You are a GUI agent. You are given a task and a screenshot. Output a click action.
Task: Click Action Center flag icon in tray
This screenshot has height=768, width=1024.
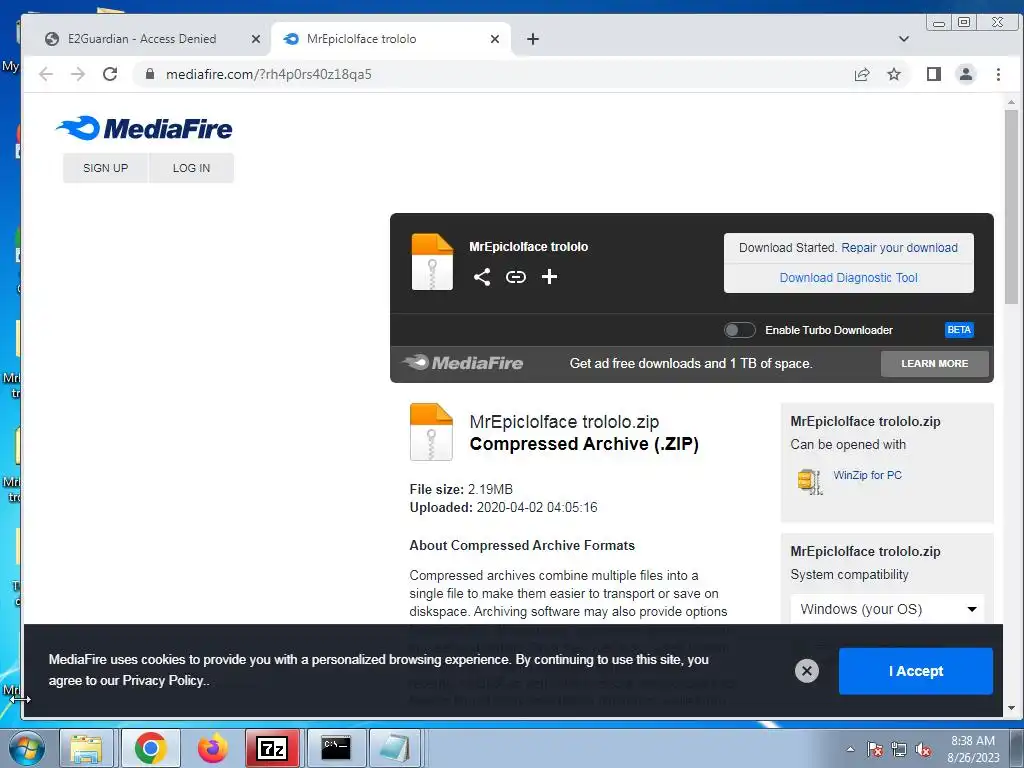(x=875, y=750)
